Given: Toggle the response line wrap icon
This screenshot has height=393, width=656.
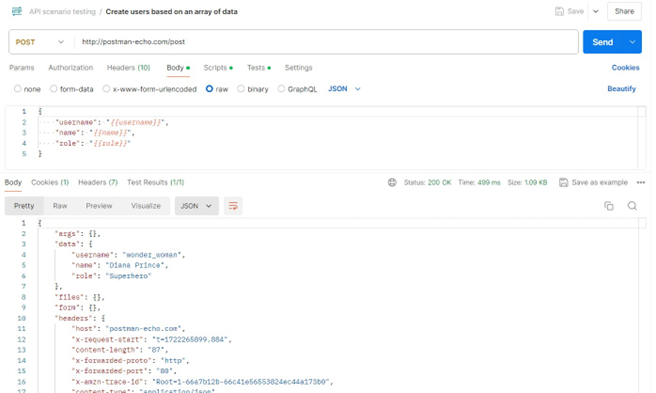Looking at the screenshot, I should (233, 206).
